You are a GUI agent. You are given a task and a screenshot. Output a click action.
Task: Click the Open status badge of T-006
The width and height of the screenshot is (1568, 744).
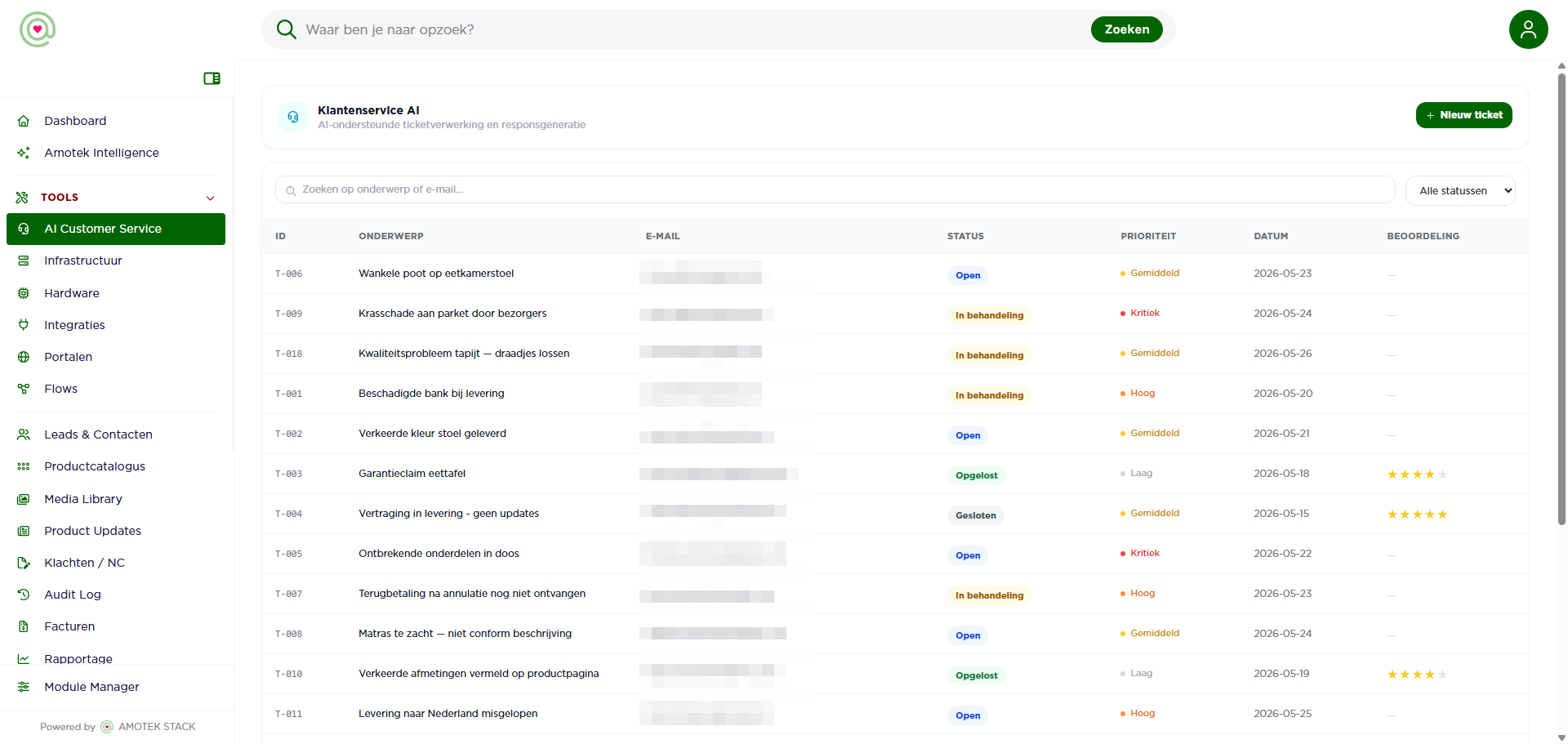point(968,275)
